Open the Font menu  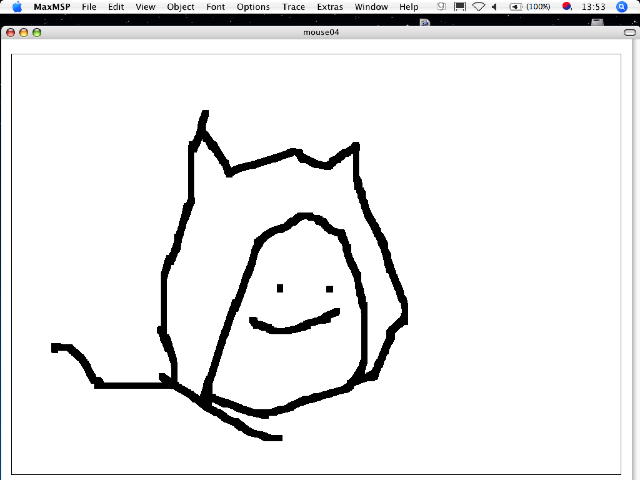click(x=216, y=7)
